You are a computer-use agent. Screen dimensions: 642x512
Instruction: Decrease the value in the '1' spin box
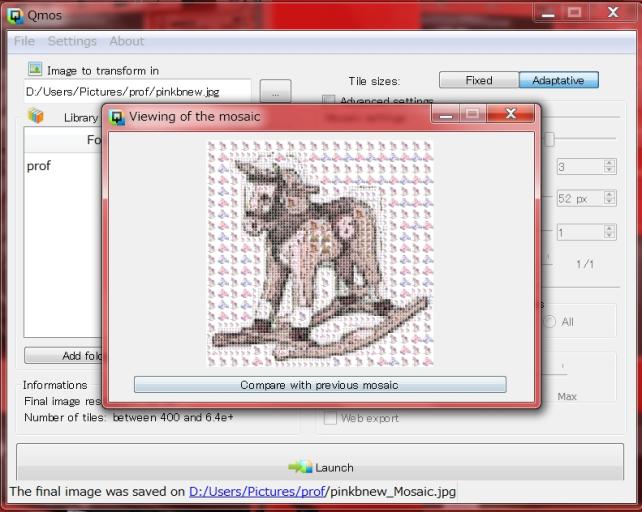point(609,236)
